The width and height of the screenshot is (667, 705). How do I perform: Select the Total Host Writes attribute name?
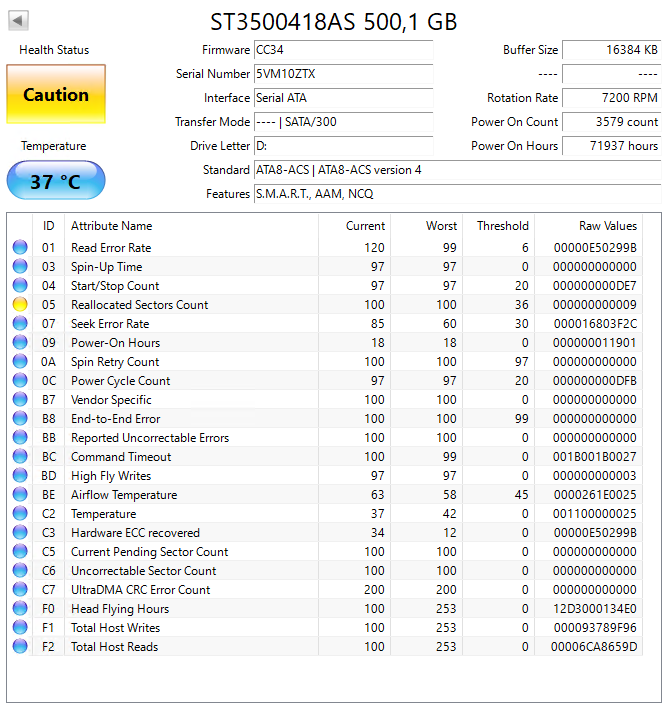(116, 628)
